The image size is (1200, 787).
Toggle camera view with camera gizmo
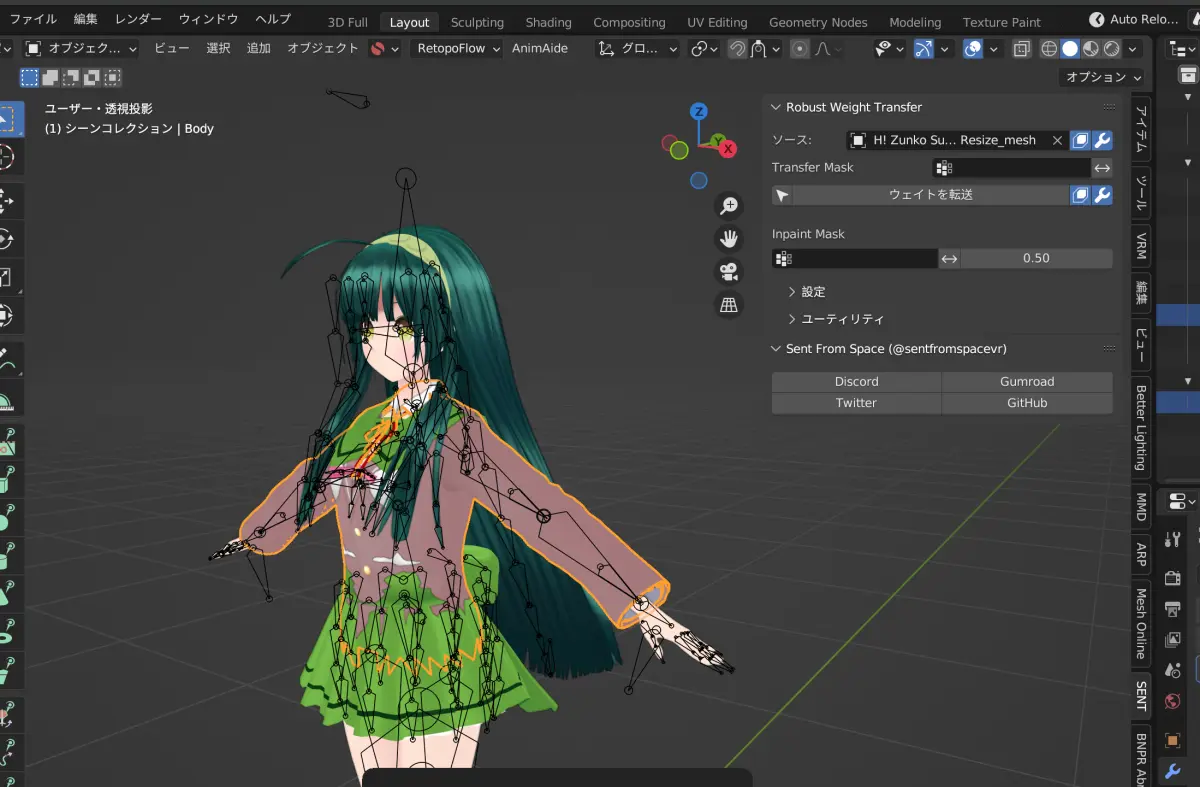click(x=729, y=272)
